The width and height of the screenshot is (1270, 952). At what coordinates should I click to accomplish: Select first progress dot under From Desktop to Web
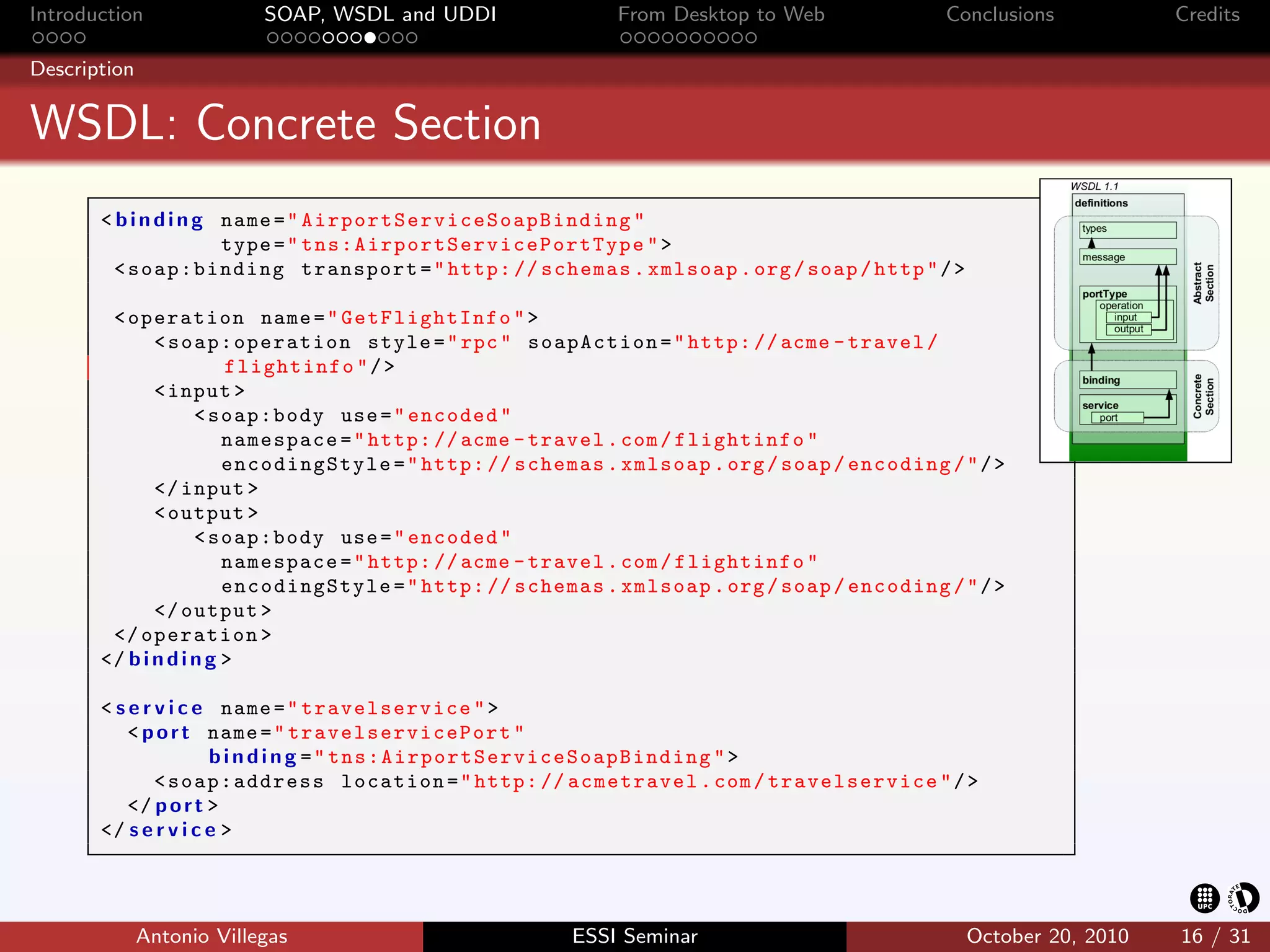[x=626, y=38]
